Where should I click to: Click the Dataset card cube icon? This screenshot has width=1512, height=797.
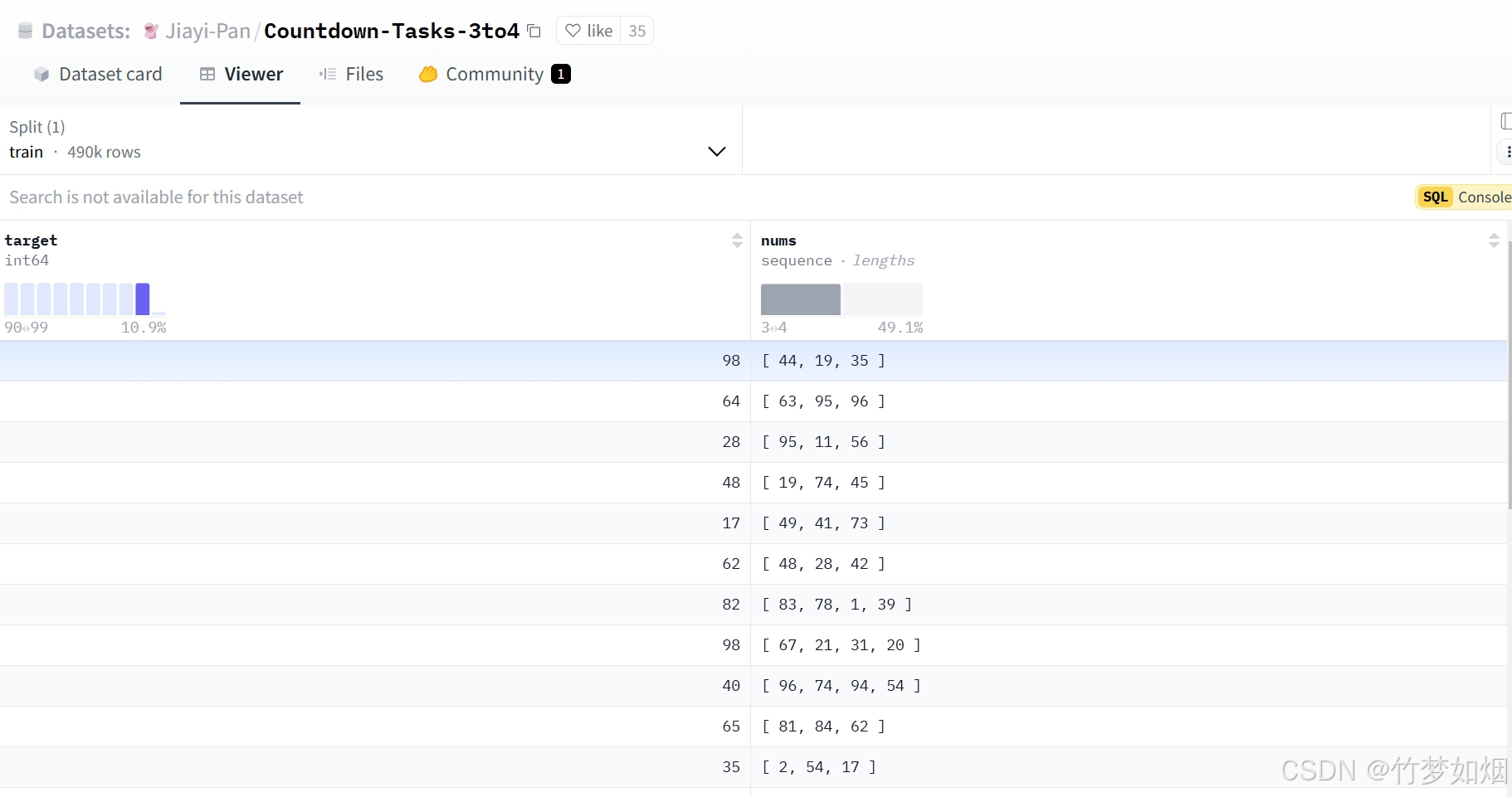tap(41, 74)
